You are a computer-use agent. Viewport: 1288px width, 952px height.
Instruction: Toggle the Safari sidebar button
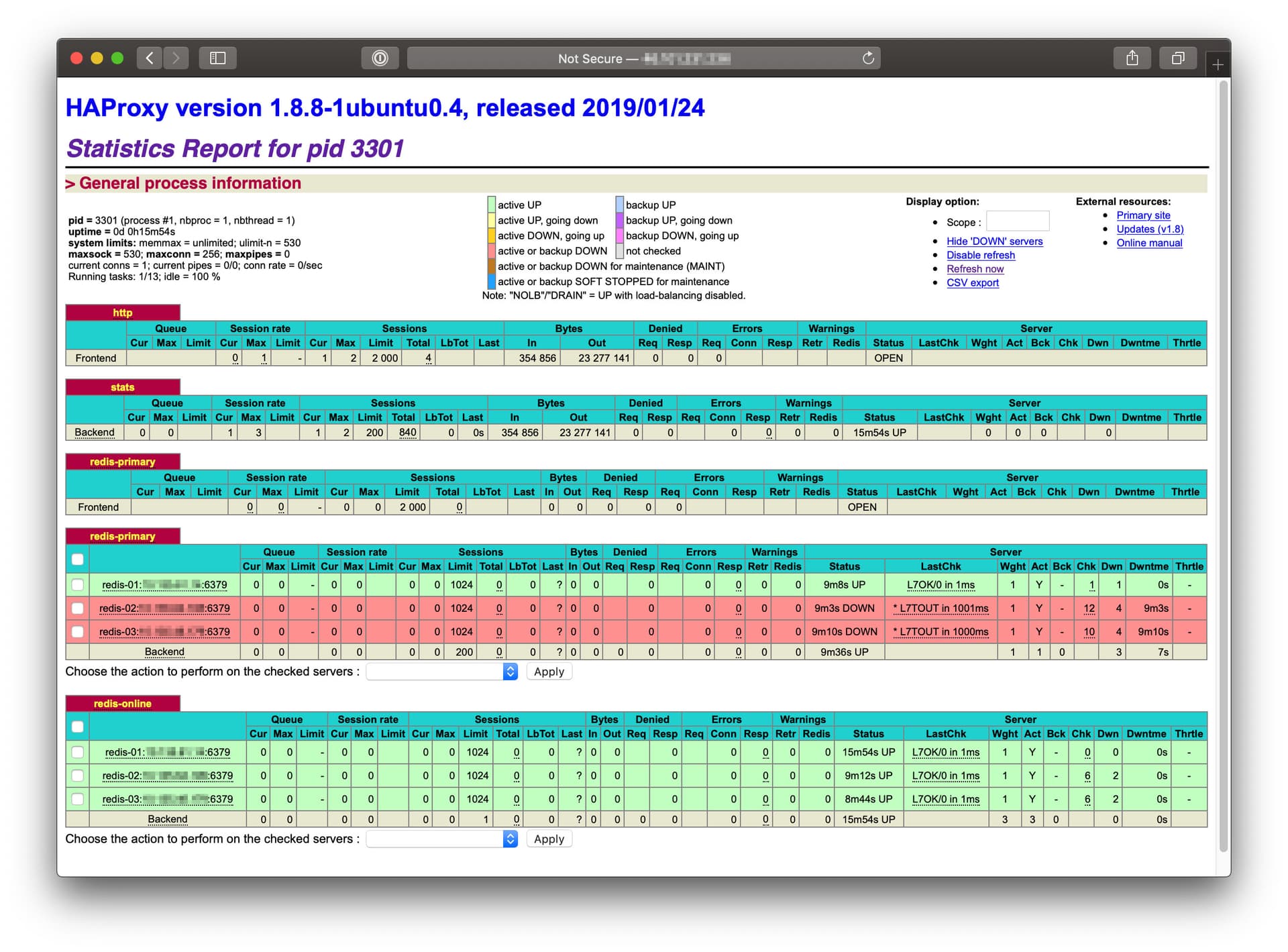[217, 58]
